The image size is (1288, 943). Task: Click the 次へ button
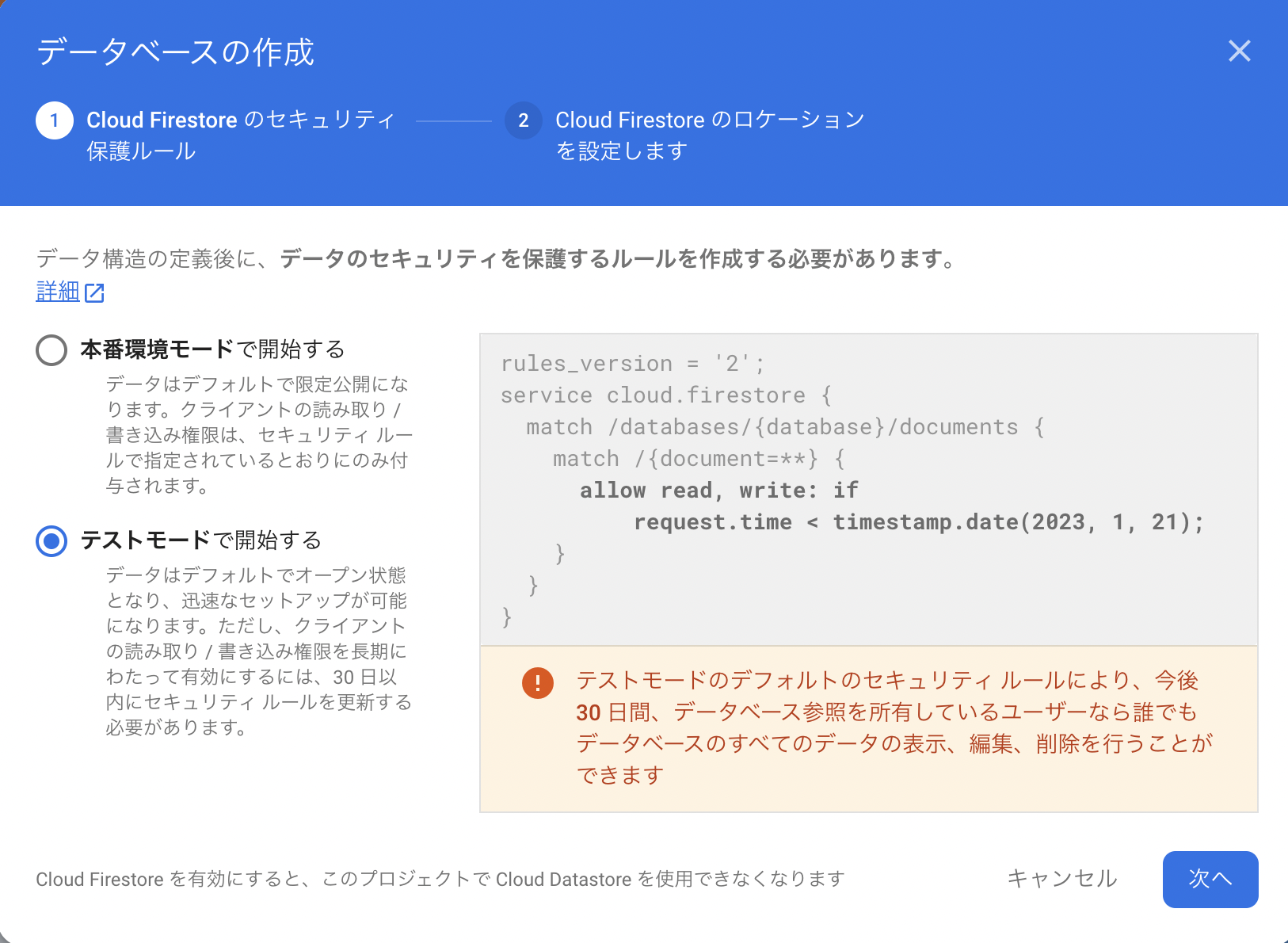click(1210, 879)
